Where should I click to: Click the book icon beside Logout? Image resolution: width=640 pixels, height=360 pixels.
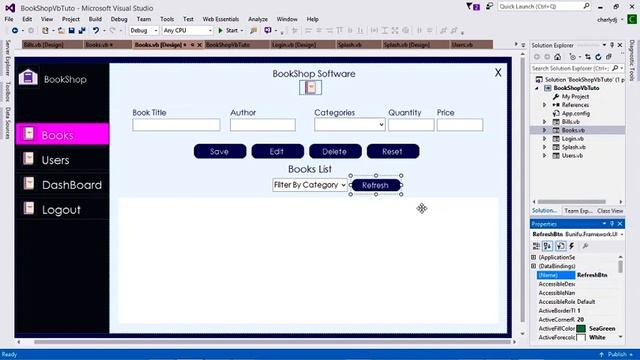pos(29,208)
